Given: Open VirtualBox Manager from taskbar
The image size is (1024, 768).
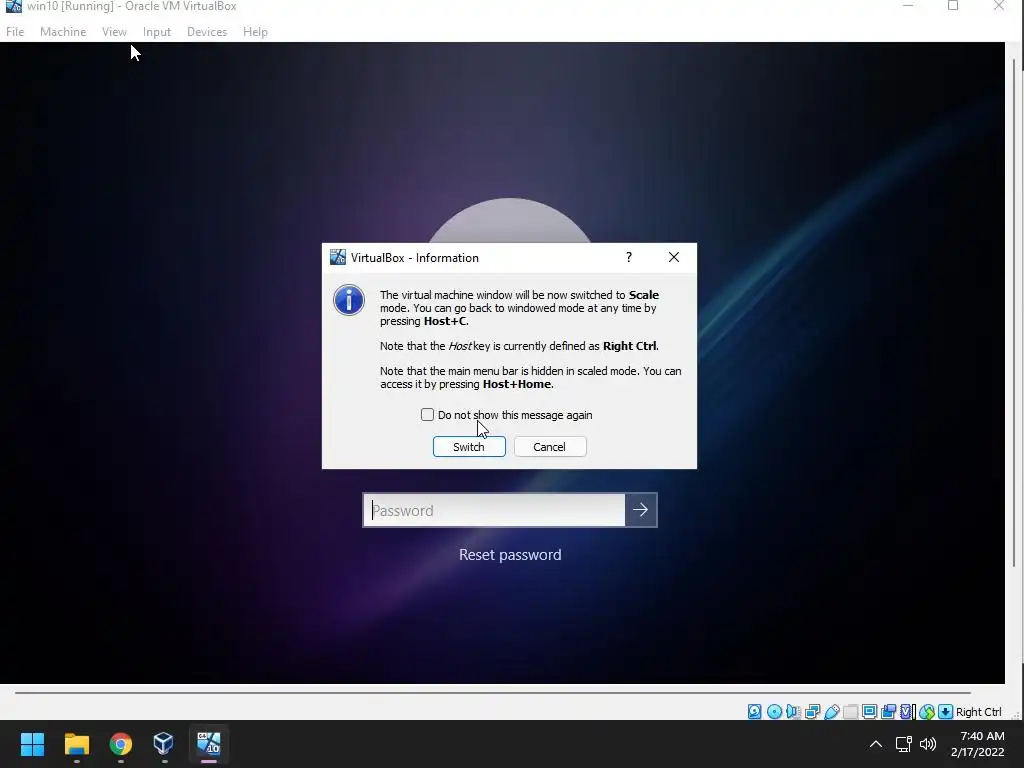Looking at the screenshot, I should point(164,744).
